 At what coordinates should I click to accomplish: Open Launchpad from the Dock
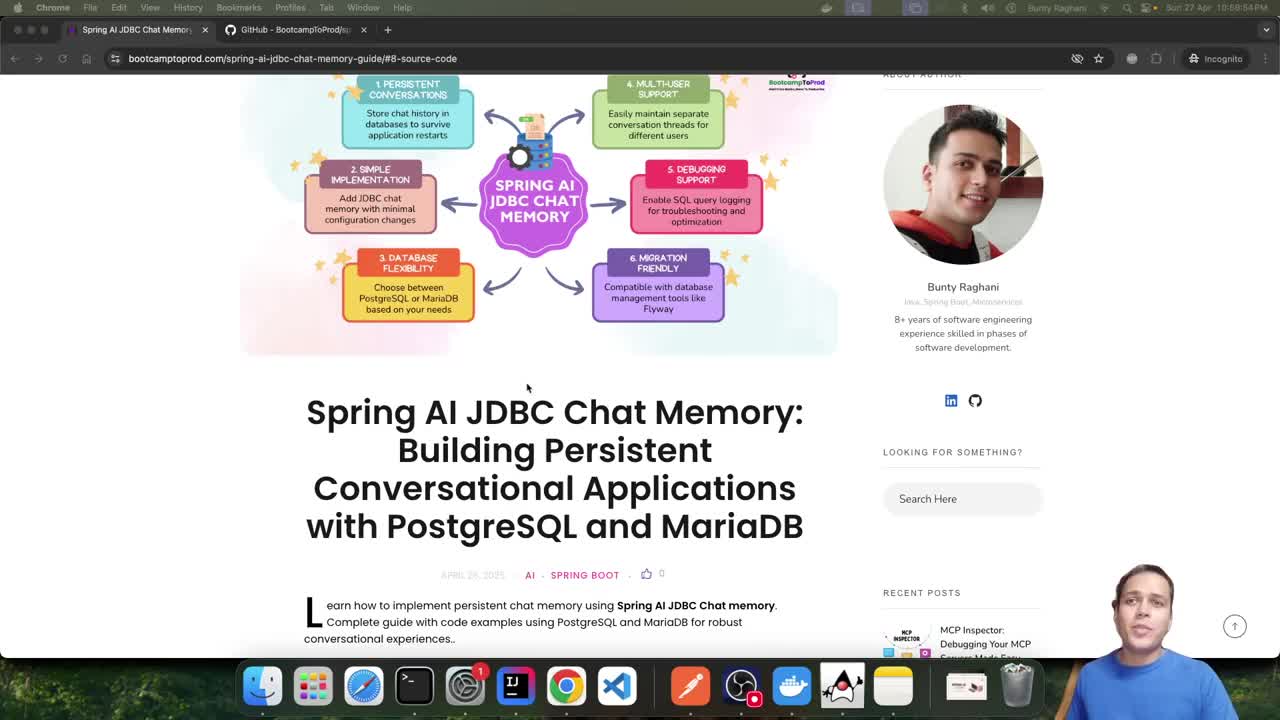click(313, 686)
